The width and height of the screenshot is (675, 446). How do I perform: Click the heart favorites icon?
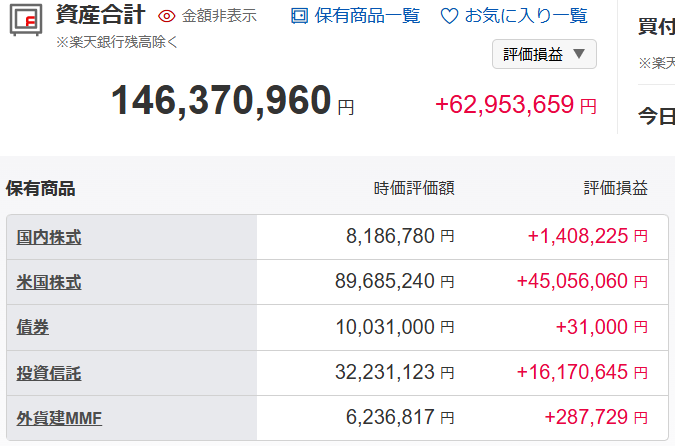pyautogui.click(x=449, y=16)
